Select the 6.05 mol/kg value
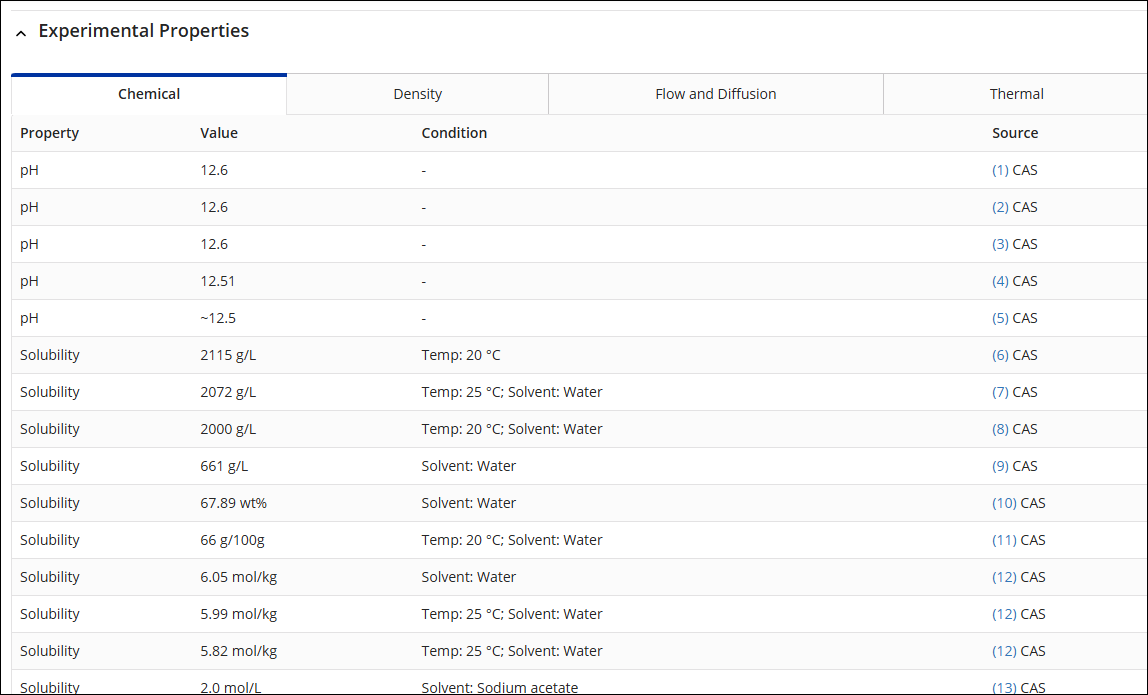Screen dimensions: 1148x695 [239, 577]
